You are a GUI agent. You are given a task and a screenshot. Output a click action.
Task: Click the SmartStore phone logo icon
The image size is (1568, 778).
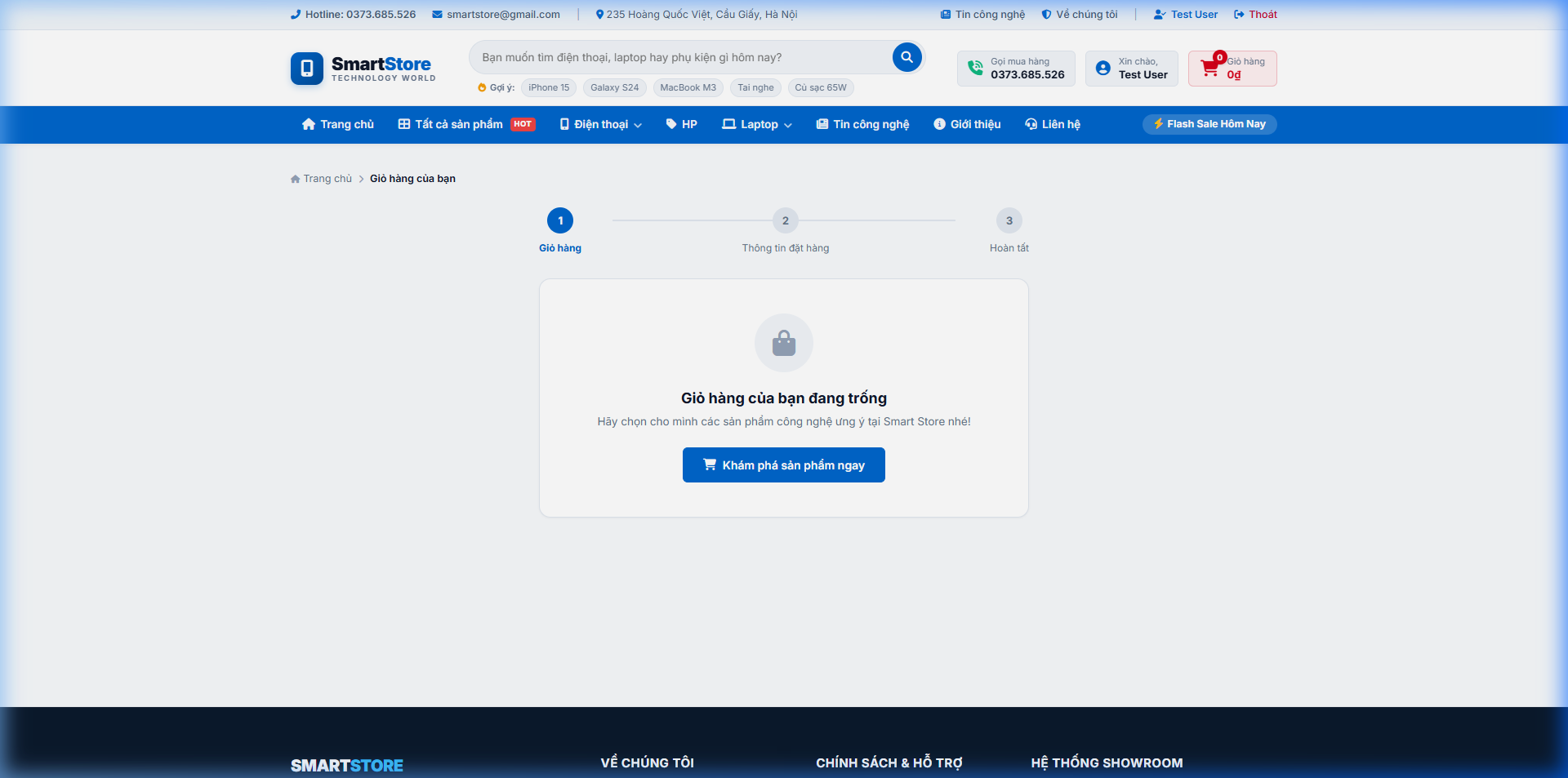click(x=307, y=69)
